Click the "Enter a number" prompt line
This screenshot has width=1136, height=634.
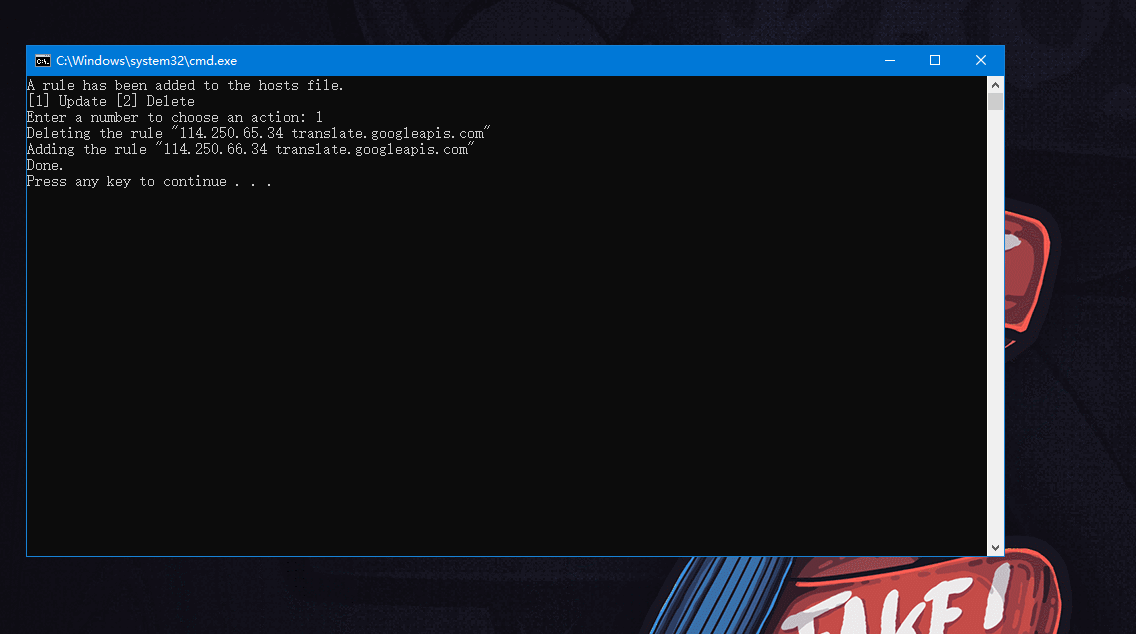point(174,118)
